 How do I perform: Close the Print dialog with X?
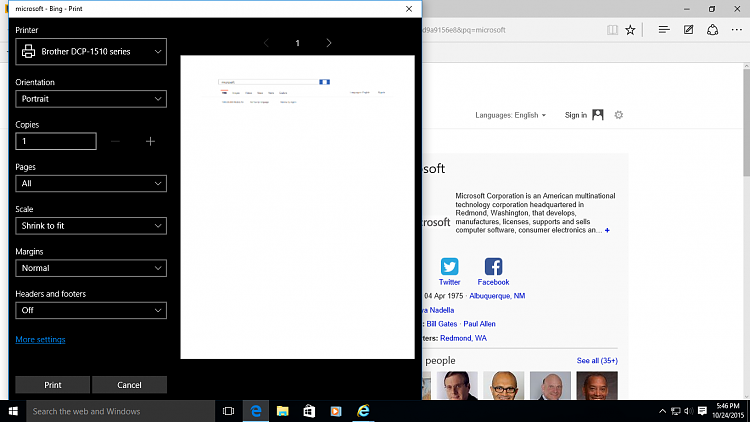(x=409, y=9)
